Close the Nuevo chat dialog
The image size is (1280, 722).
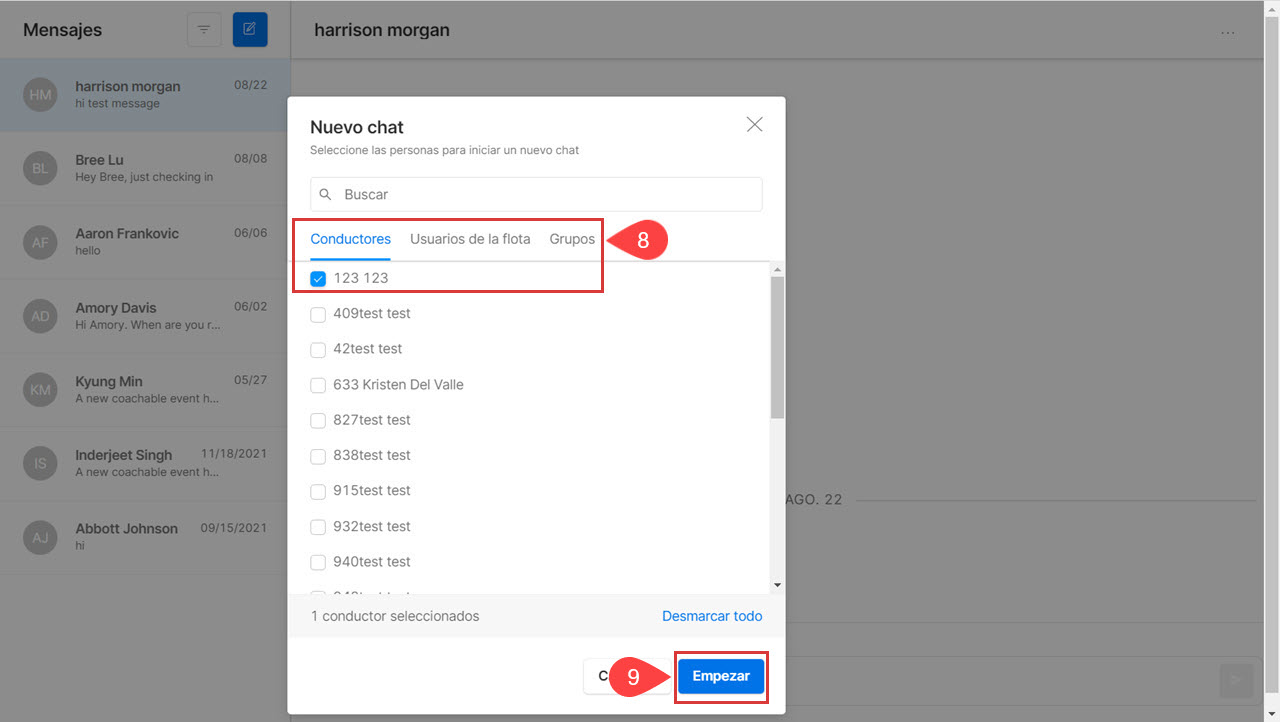pos(755,124)
